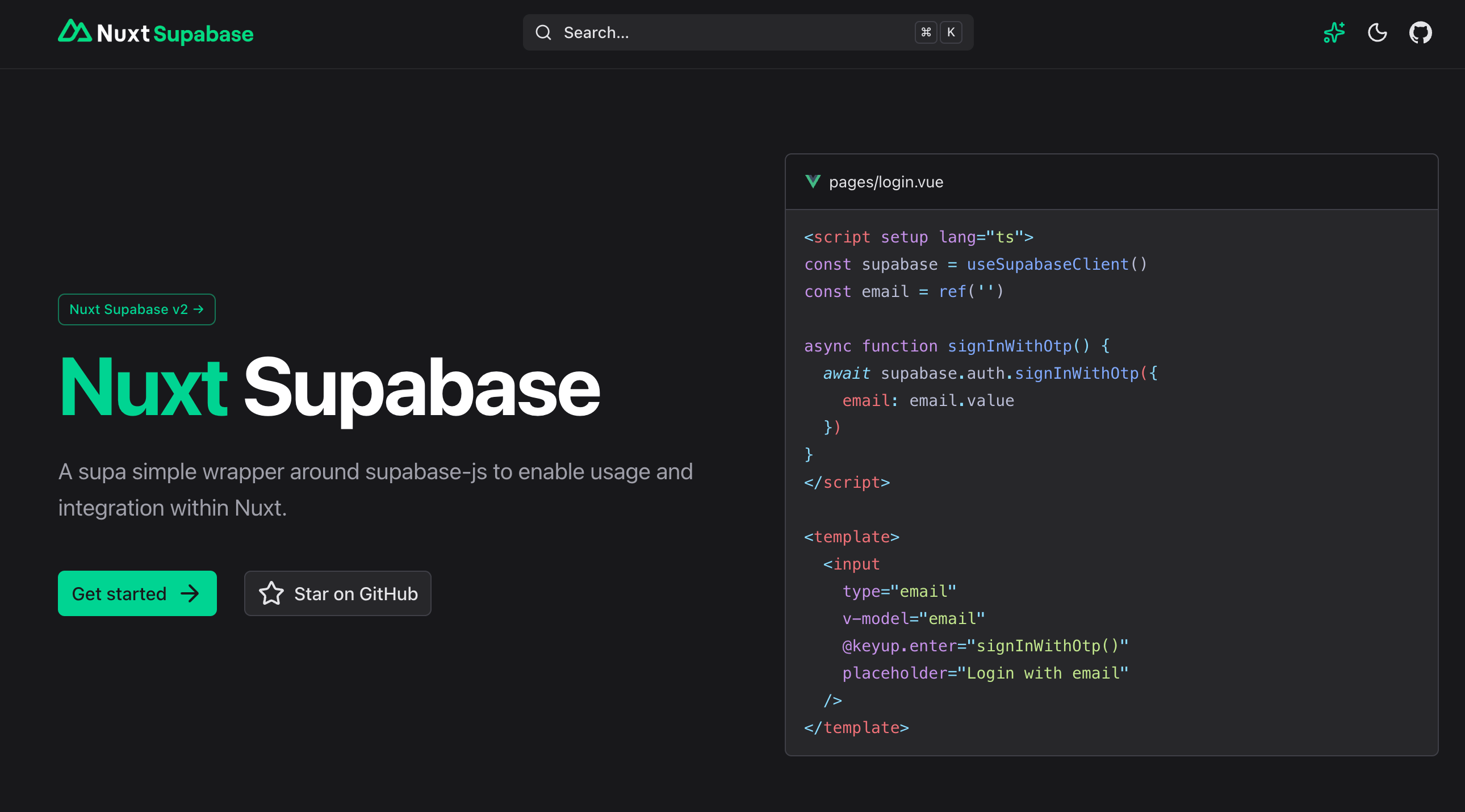Click the Nuxt Supabase mountain logo
Screen dimensions: 1465x812
coord(75,33)
